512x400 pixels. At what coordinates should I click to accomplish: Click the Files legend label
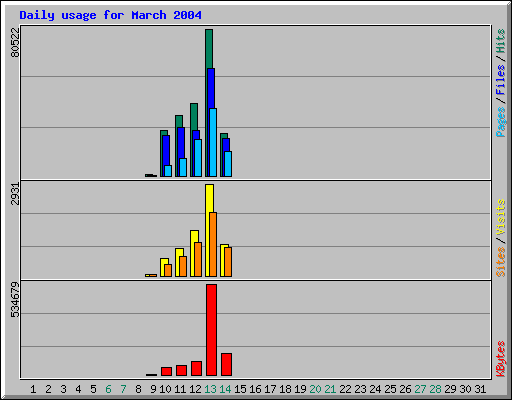tap(501, 79)
